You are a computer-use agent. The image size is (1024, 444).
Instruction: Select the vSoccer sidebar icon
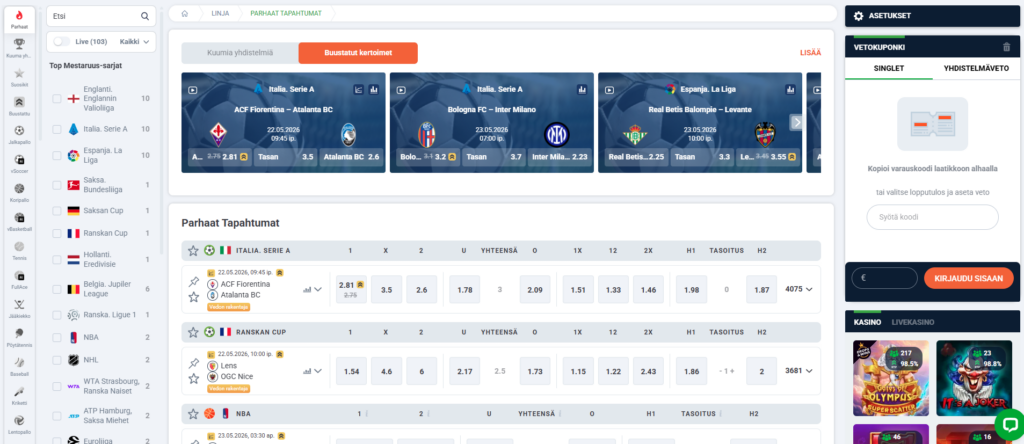click(x=19, y=159)
